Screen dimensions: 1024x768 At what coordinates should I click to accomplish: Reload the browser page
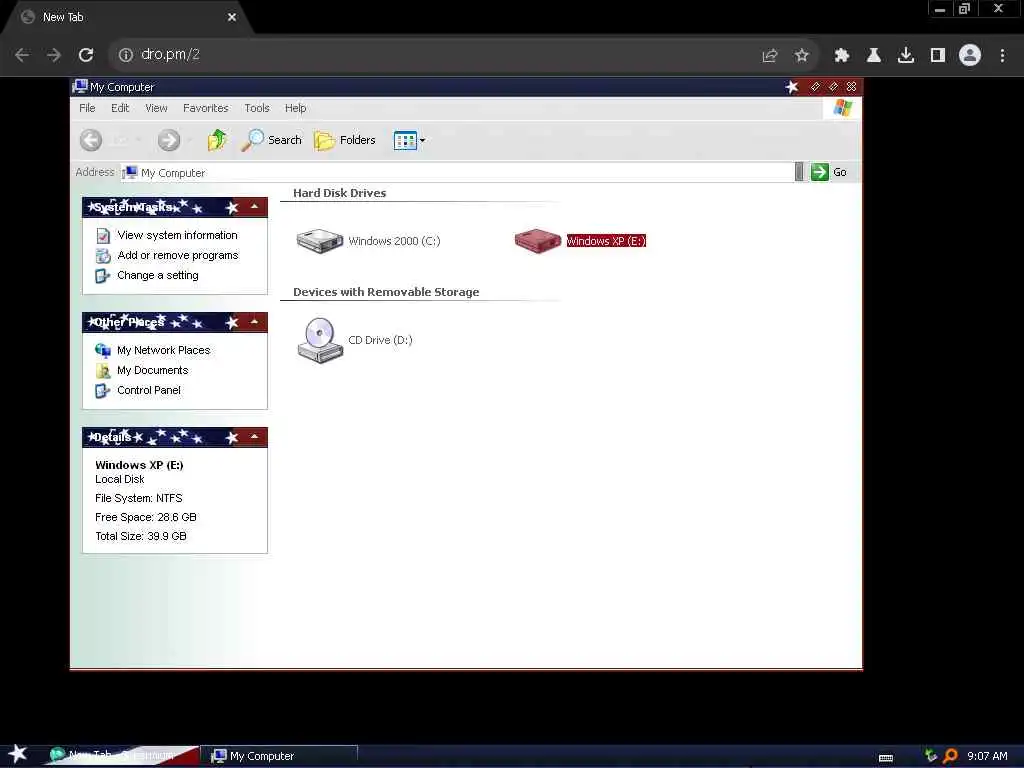86,55
